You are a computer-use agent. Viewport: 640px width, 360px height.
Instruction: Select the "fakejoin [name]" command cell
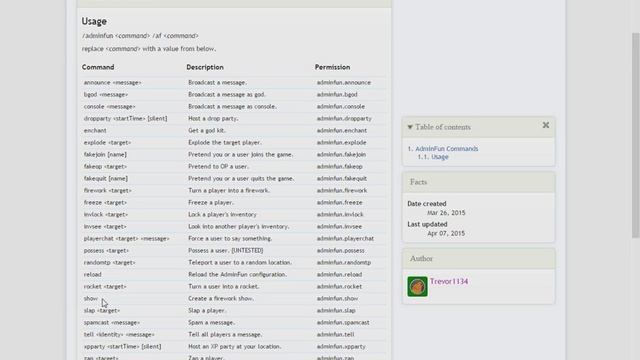point(105,155)
